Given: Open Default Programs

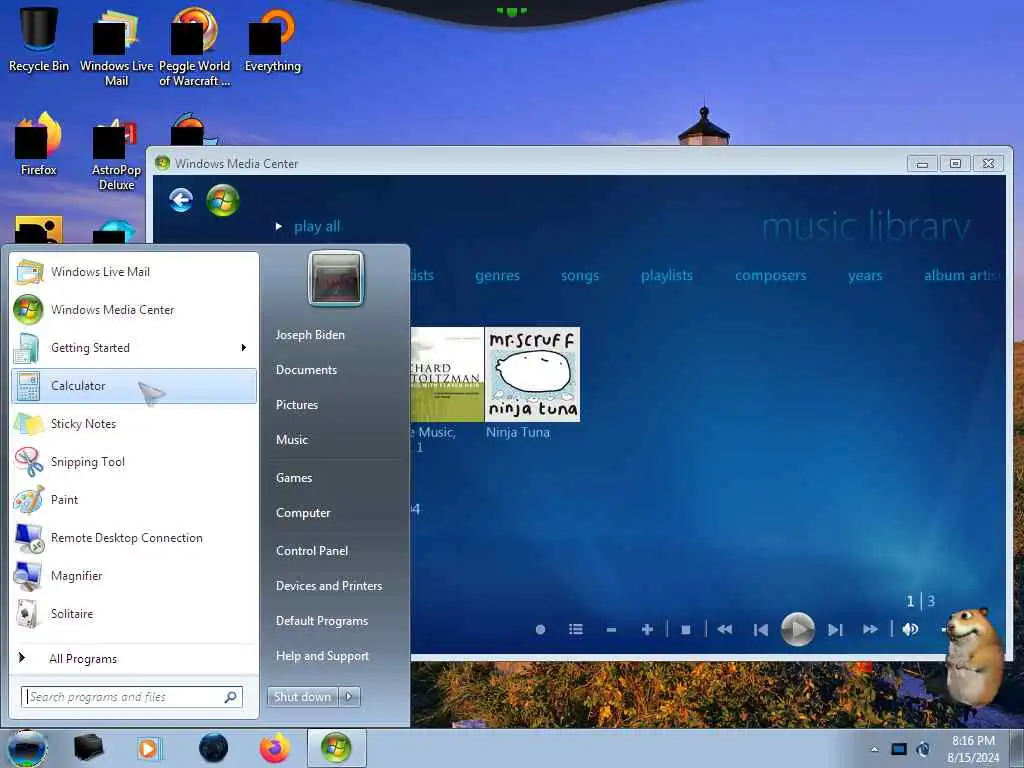Looking at the screenshot, I should tap(322, 621).
